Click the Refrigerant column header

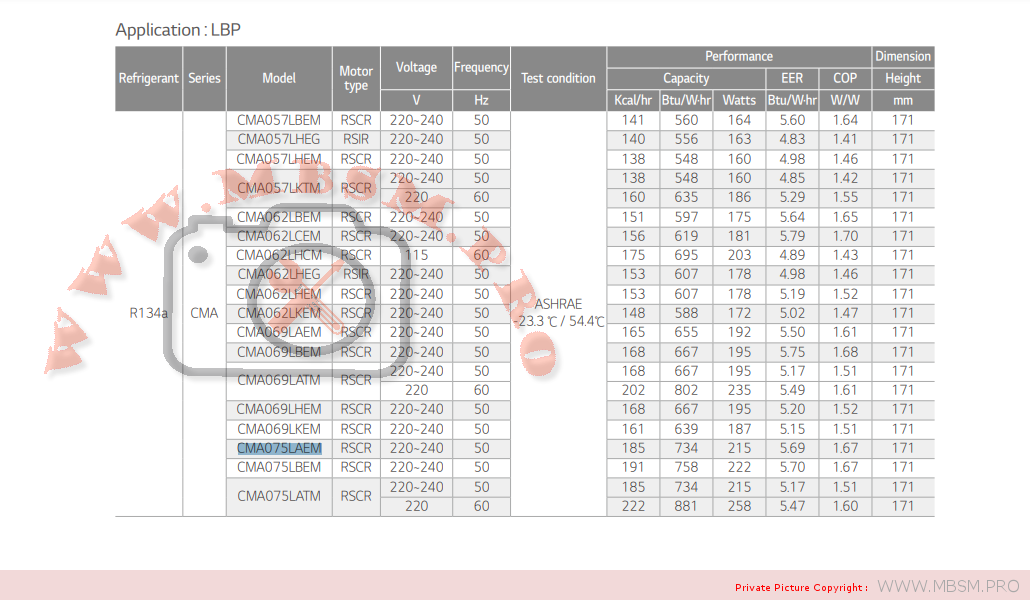click(x=149, y=78)
